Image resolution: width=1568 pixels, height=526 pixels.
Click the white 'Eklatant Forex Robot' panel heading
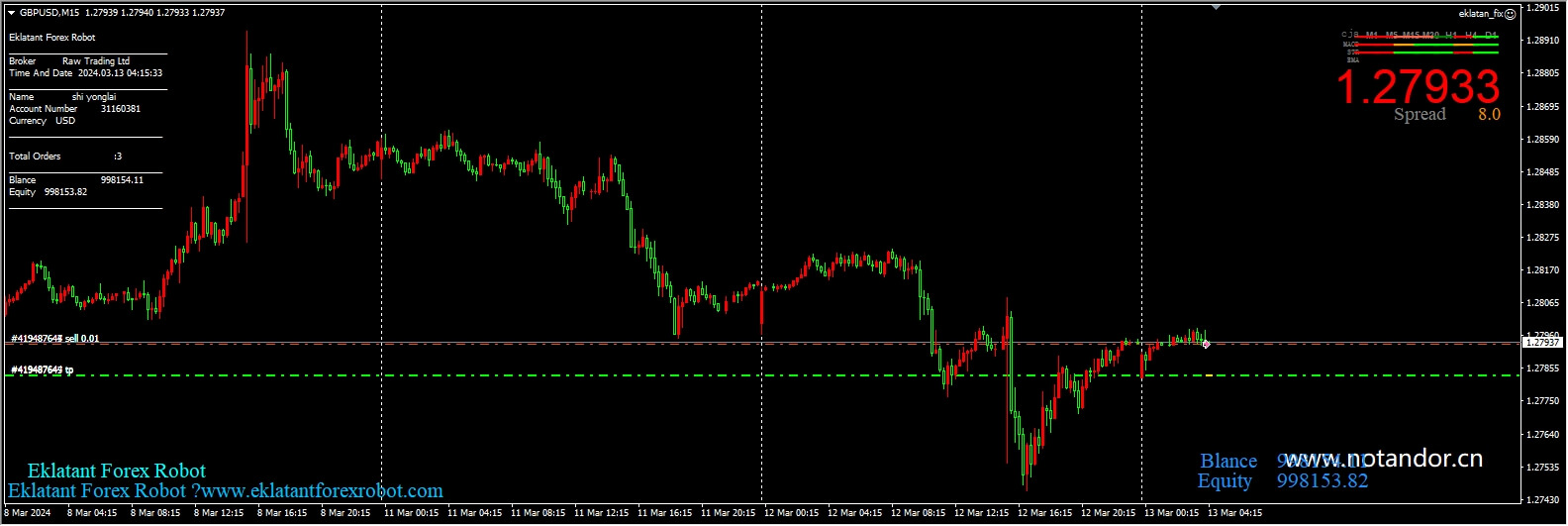[52, 38]
